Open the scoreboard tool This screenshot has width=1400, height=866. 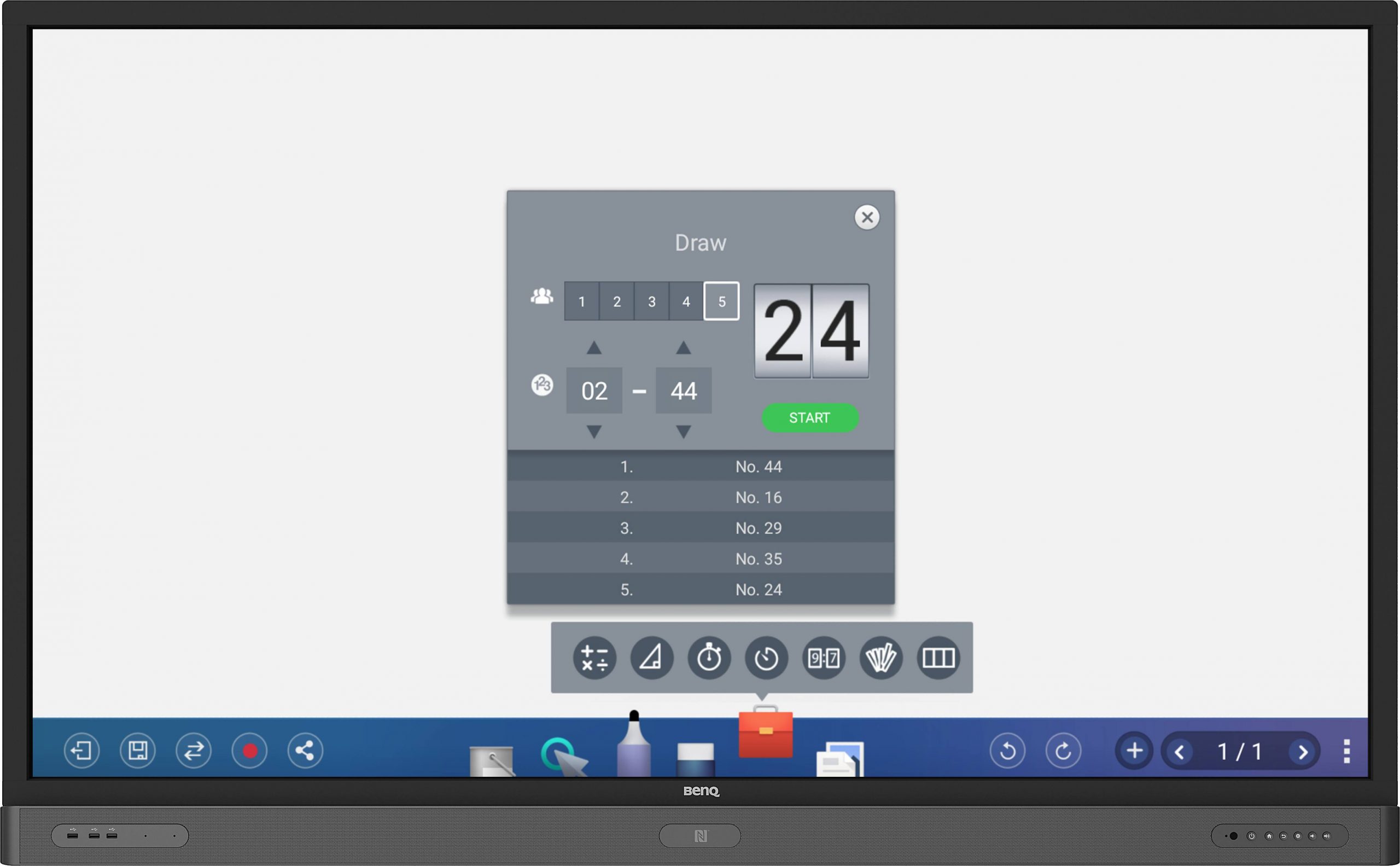(x=824, y=658)
